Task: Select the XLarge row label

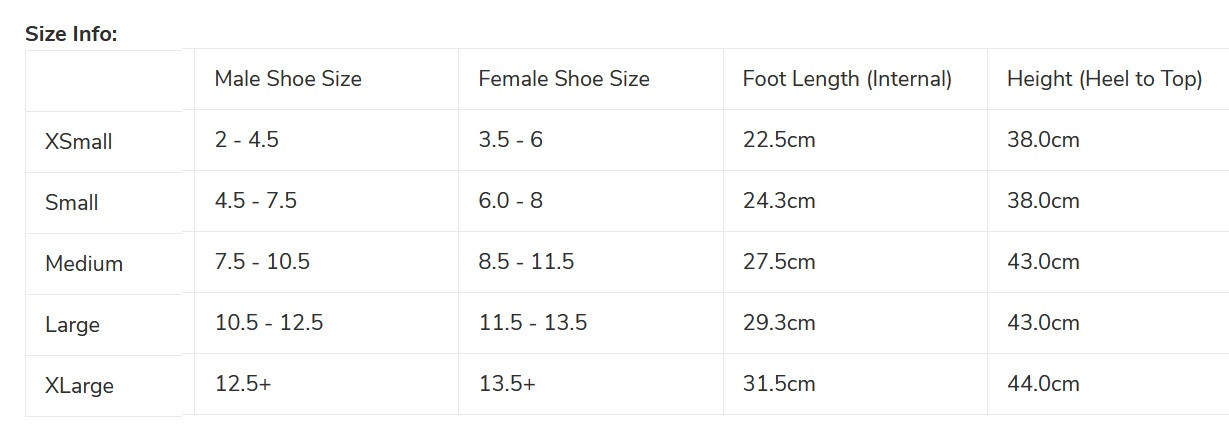Action: 79,386
